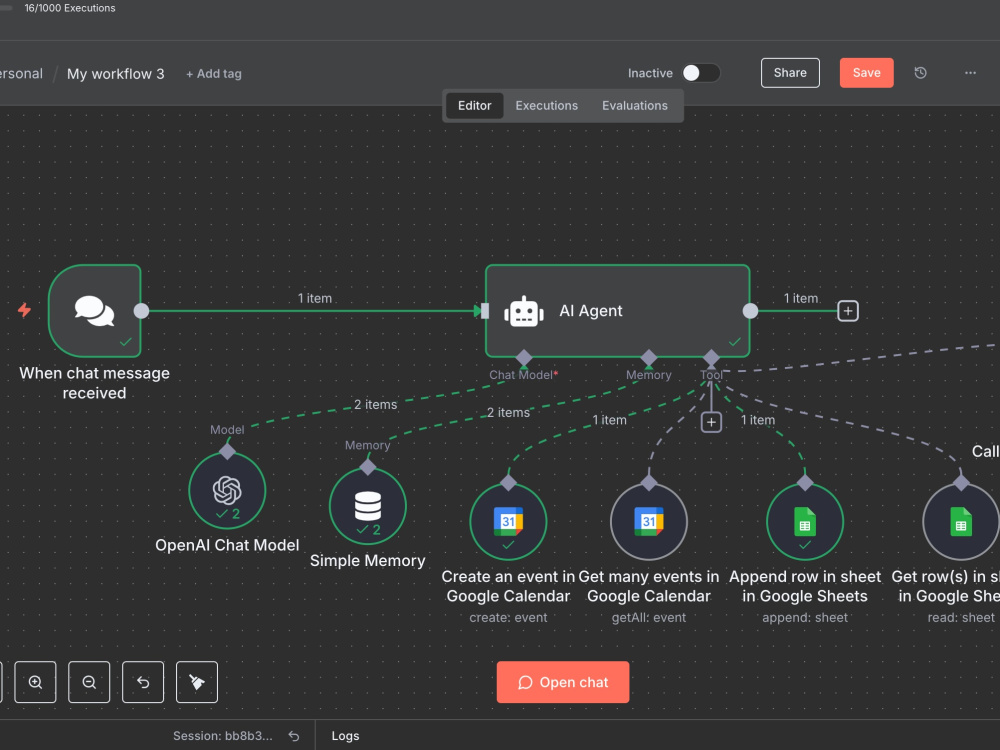Click the 'When chat message received' label
The width and height of the screenshot is (1000, 750).
point(94,383)
